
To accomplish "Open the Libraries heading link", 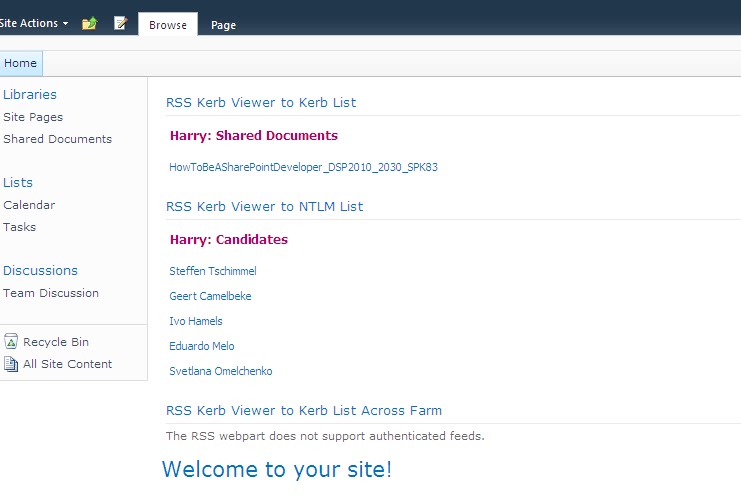I will click(30, 95).
